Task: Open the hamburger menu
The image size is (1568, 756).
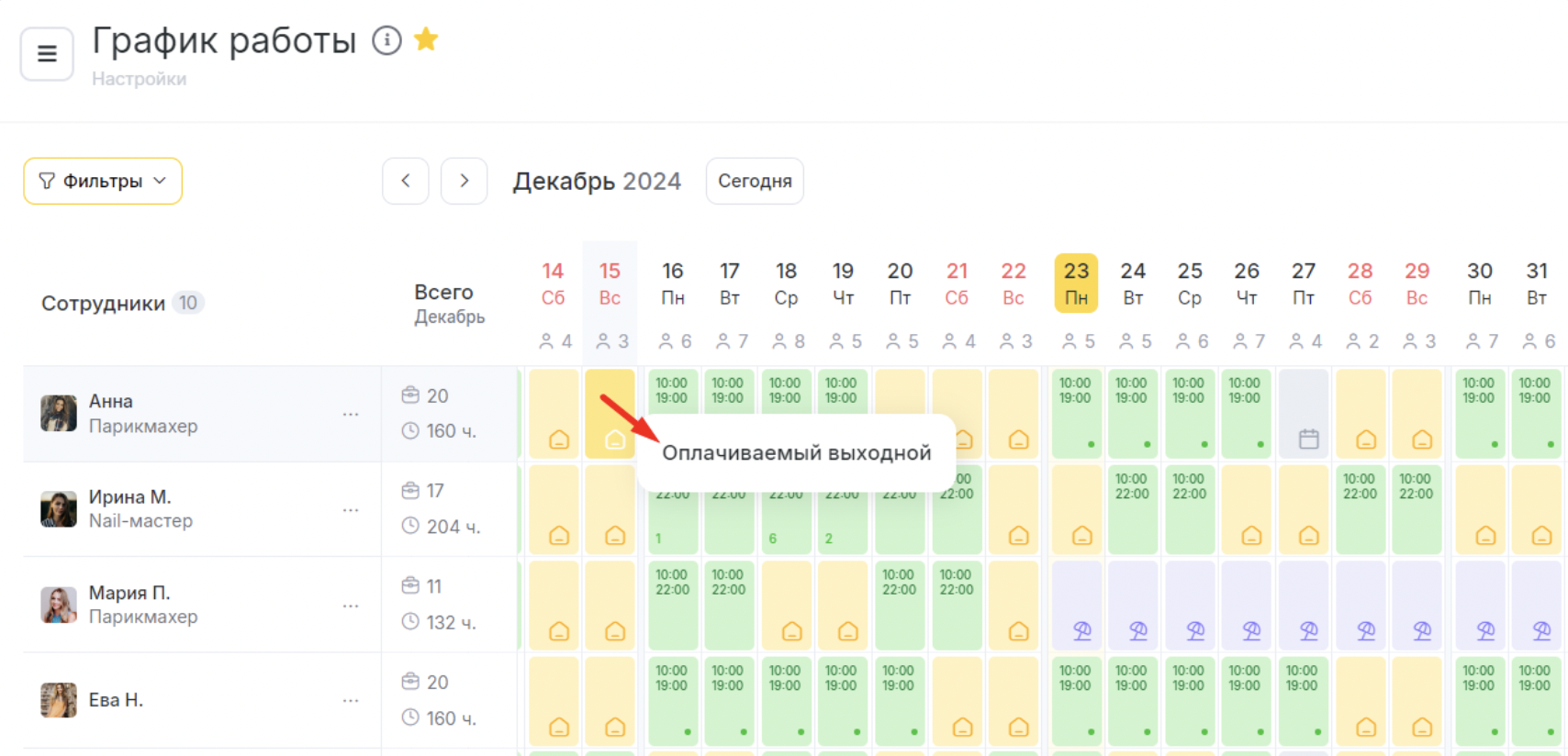Action: (x=47, y=53)
